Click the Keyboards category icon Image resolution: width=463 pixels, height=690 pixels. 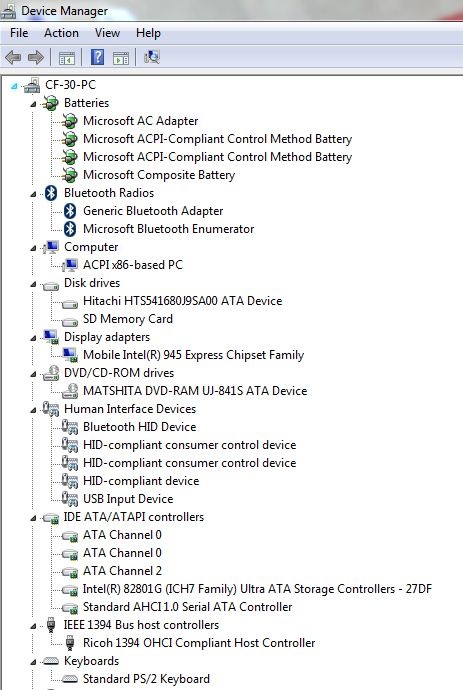coord(51,661)
